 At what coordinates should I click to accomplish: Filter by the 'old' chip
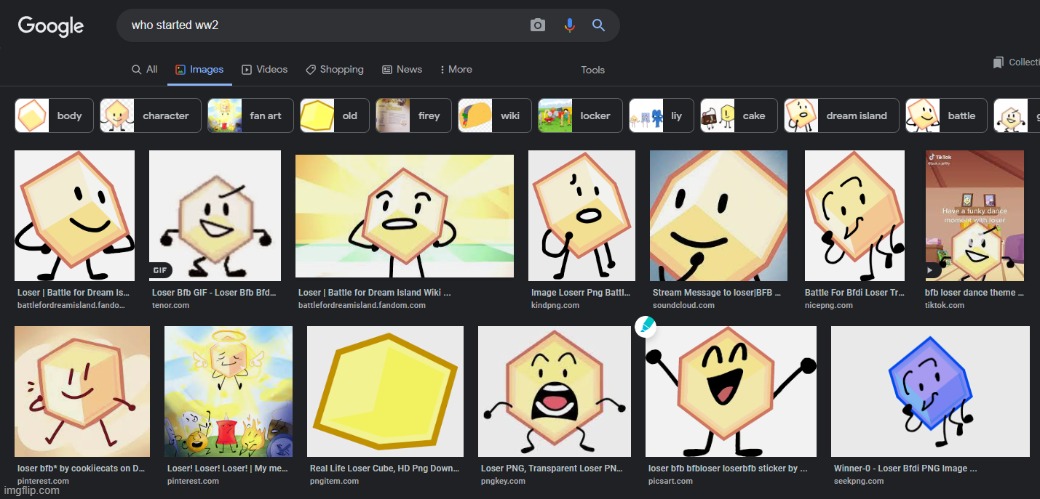click(334, 115)
